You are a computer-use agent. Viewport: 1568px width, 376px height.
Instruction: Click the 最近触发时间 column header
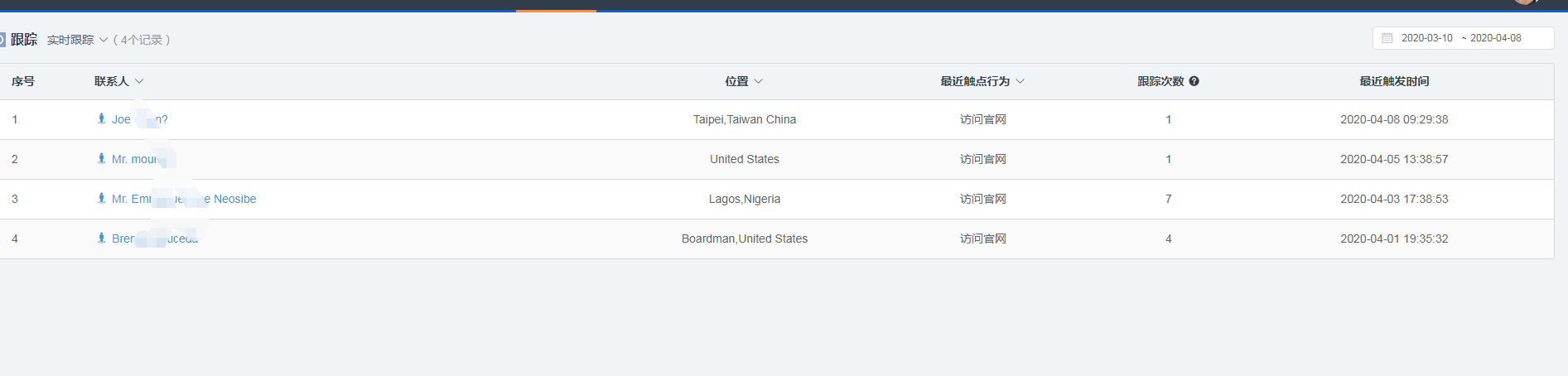(1394, 81)
